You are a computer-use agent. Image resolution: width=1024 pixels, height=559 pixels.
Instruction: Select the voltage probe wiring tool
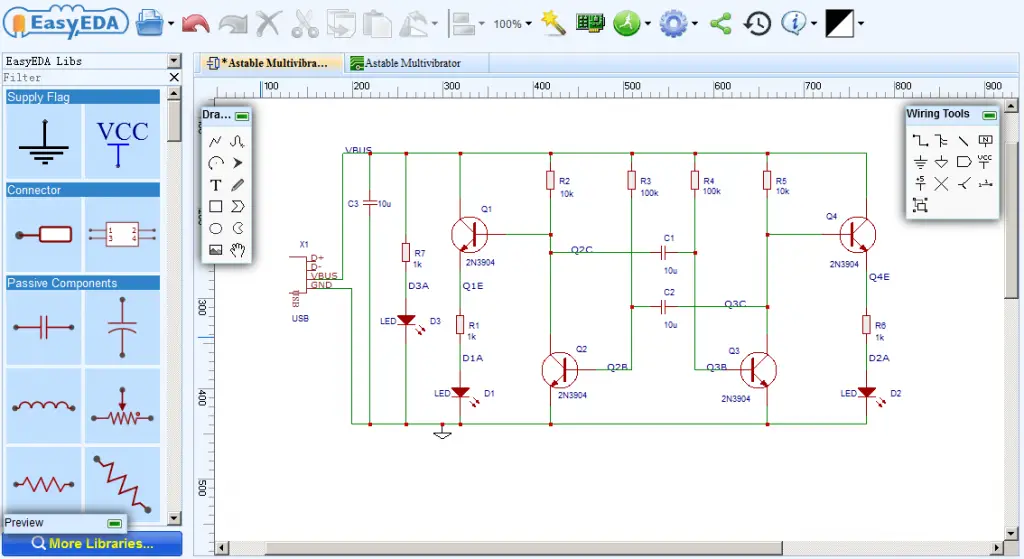[x=963, y=184]
